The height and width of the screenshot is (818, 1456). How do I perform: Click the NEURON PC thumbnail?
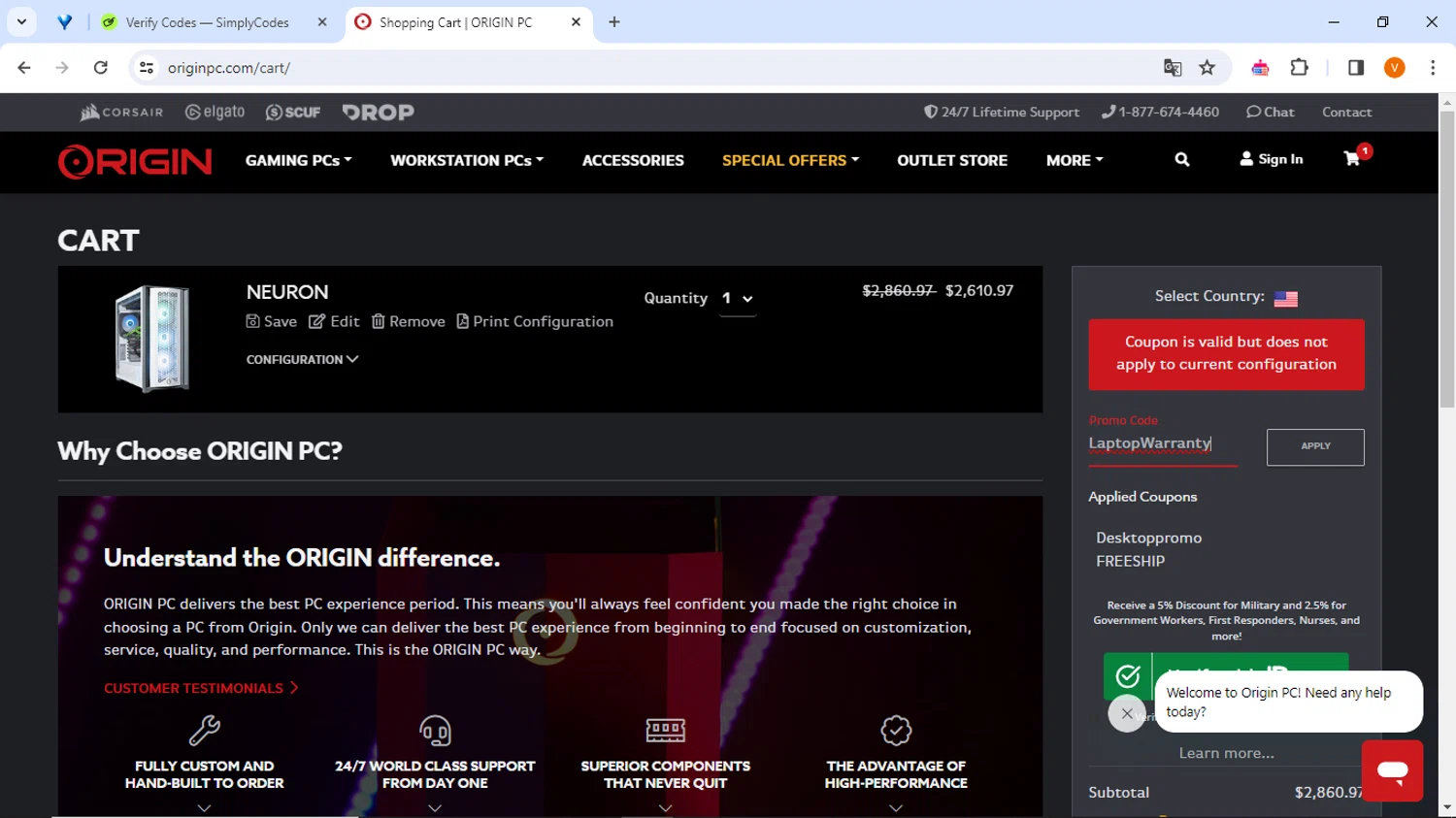coord(152,339)
